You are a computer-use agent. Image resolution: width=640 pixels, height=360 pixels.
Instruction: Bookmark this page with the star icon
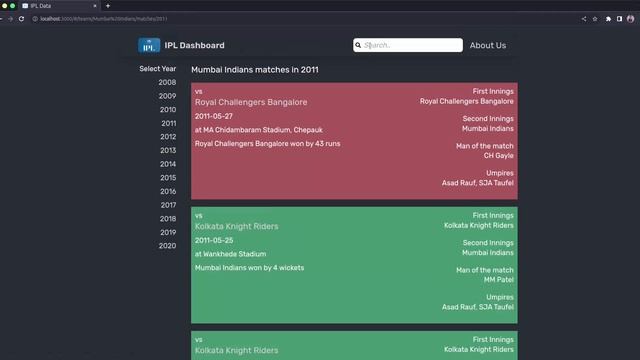coord(595,19)
